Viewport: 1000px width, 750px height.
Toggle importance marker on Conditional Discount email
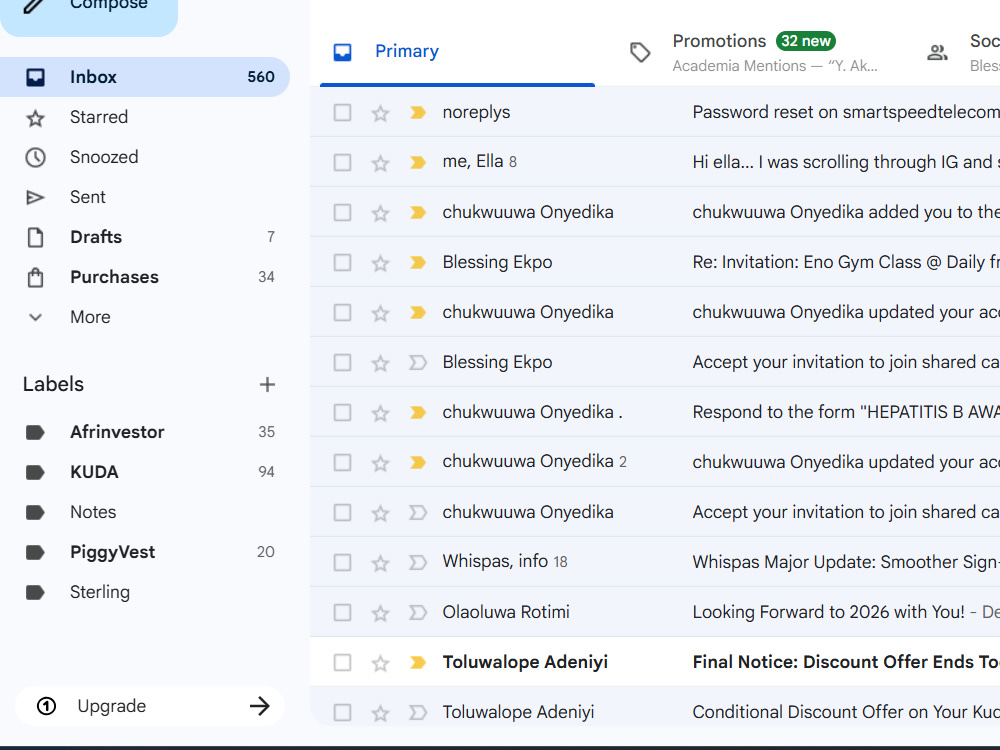pyautogui.click(x=418, y=712)
